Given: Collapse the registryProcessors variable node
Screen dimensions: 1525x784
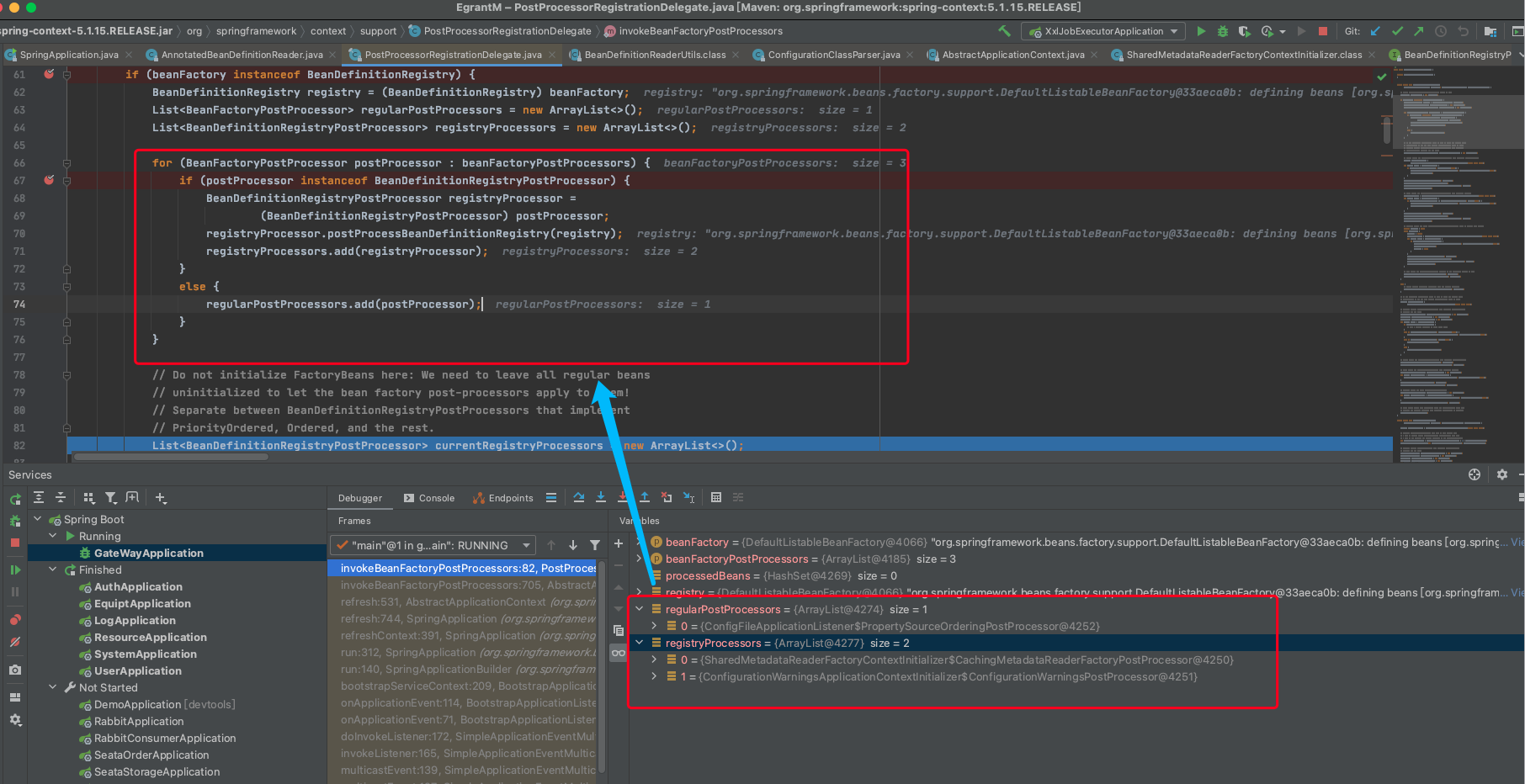Looking at the screenshot, I should click(x=640, y=643).
